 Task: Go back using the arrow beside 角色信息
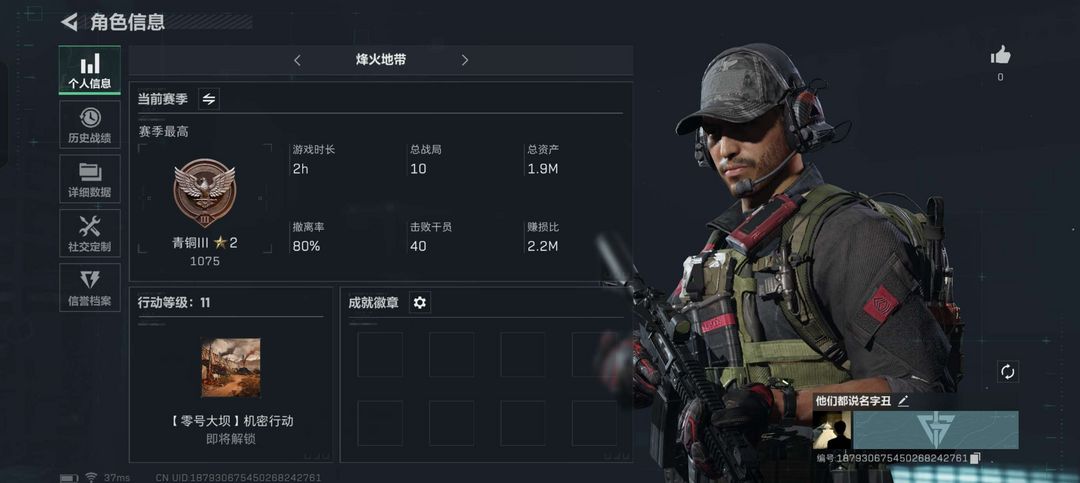69,22
